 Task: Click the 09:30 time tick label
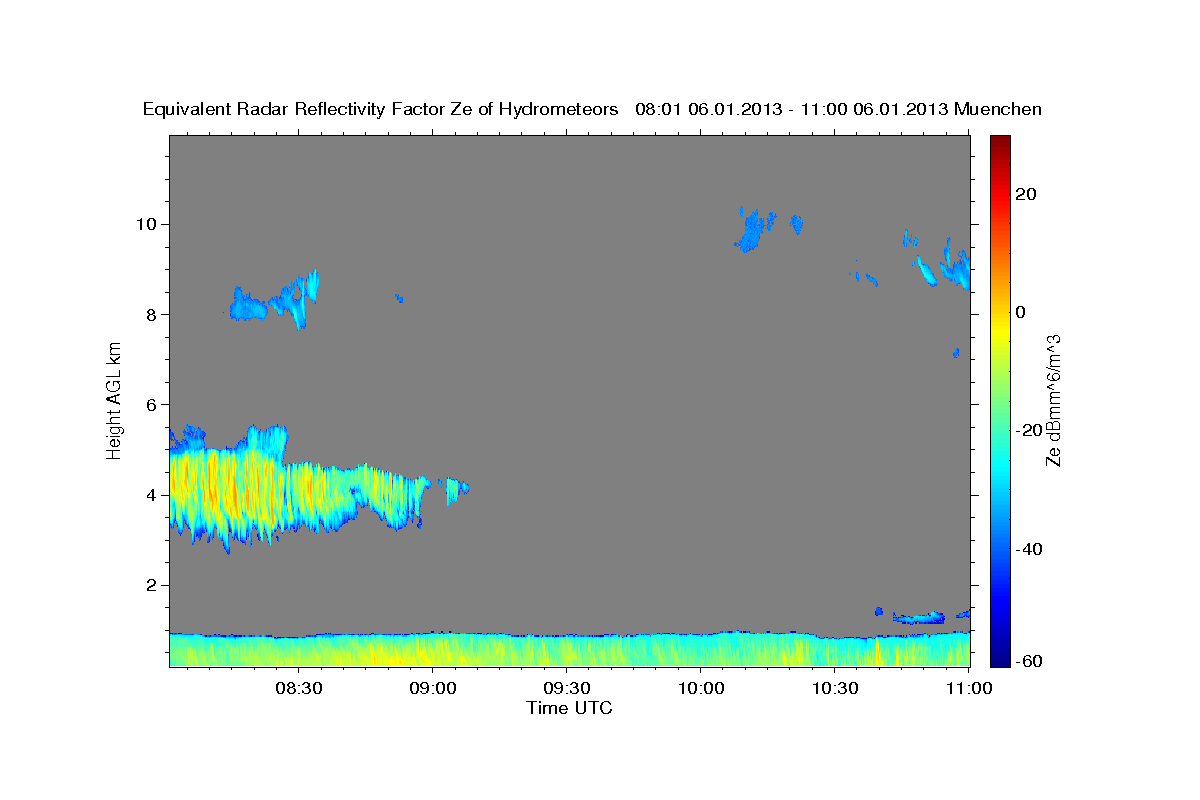click(x=567, y=688)
